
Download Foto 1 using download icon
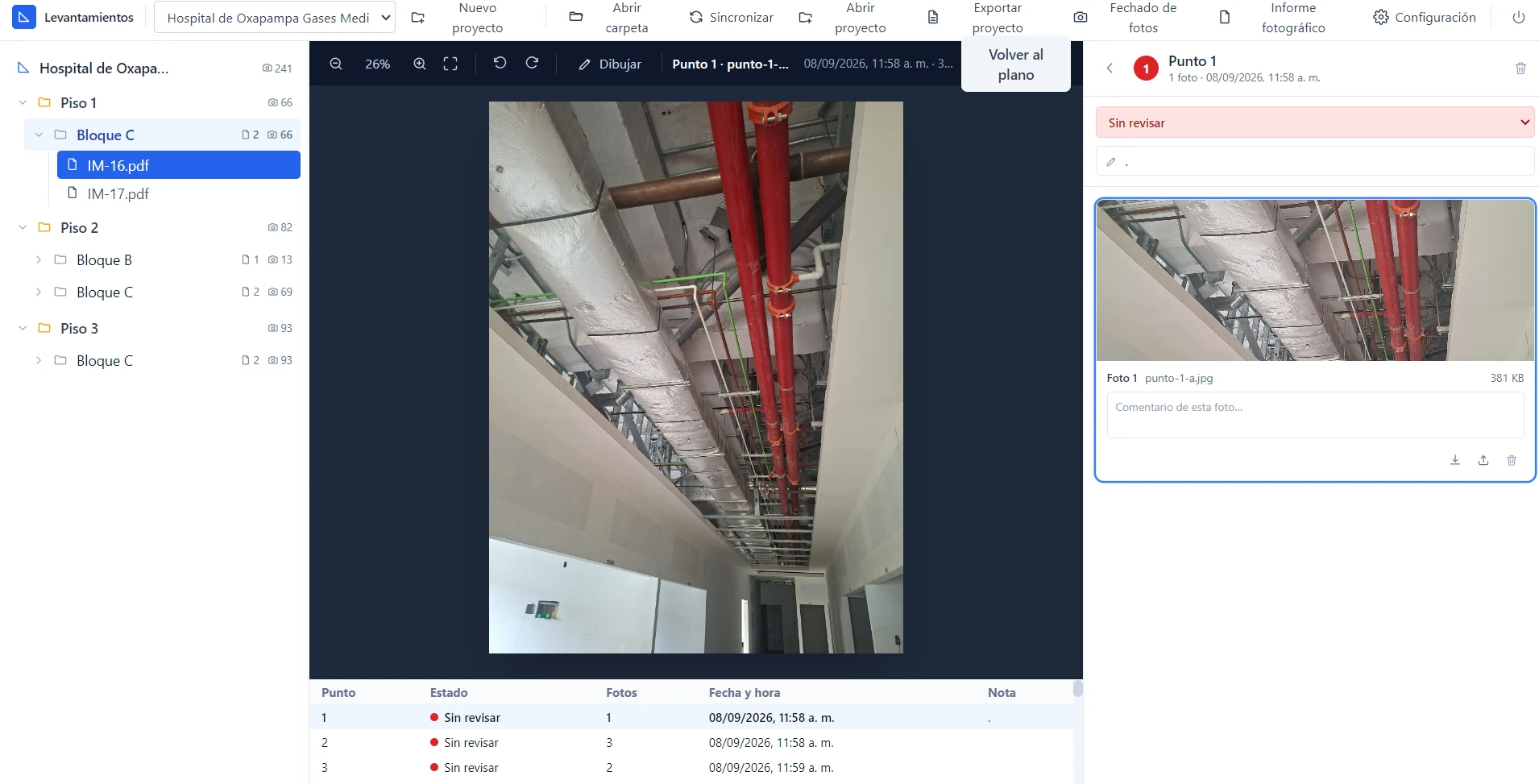(x=1455, y=460)
